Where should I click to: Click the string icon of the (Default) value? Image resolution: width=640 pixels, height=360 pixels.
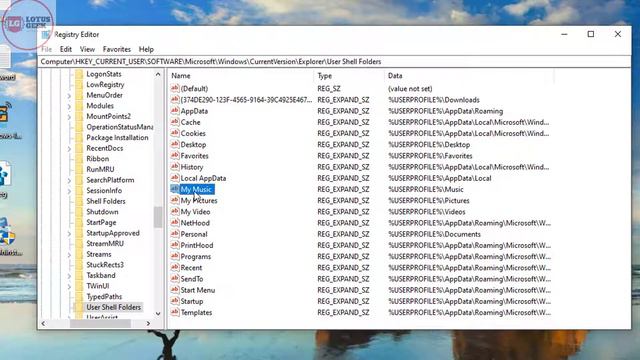[175, 88]
